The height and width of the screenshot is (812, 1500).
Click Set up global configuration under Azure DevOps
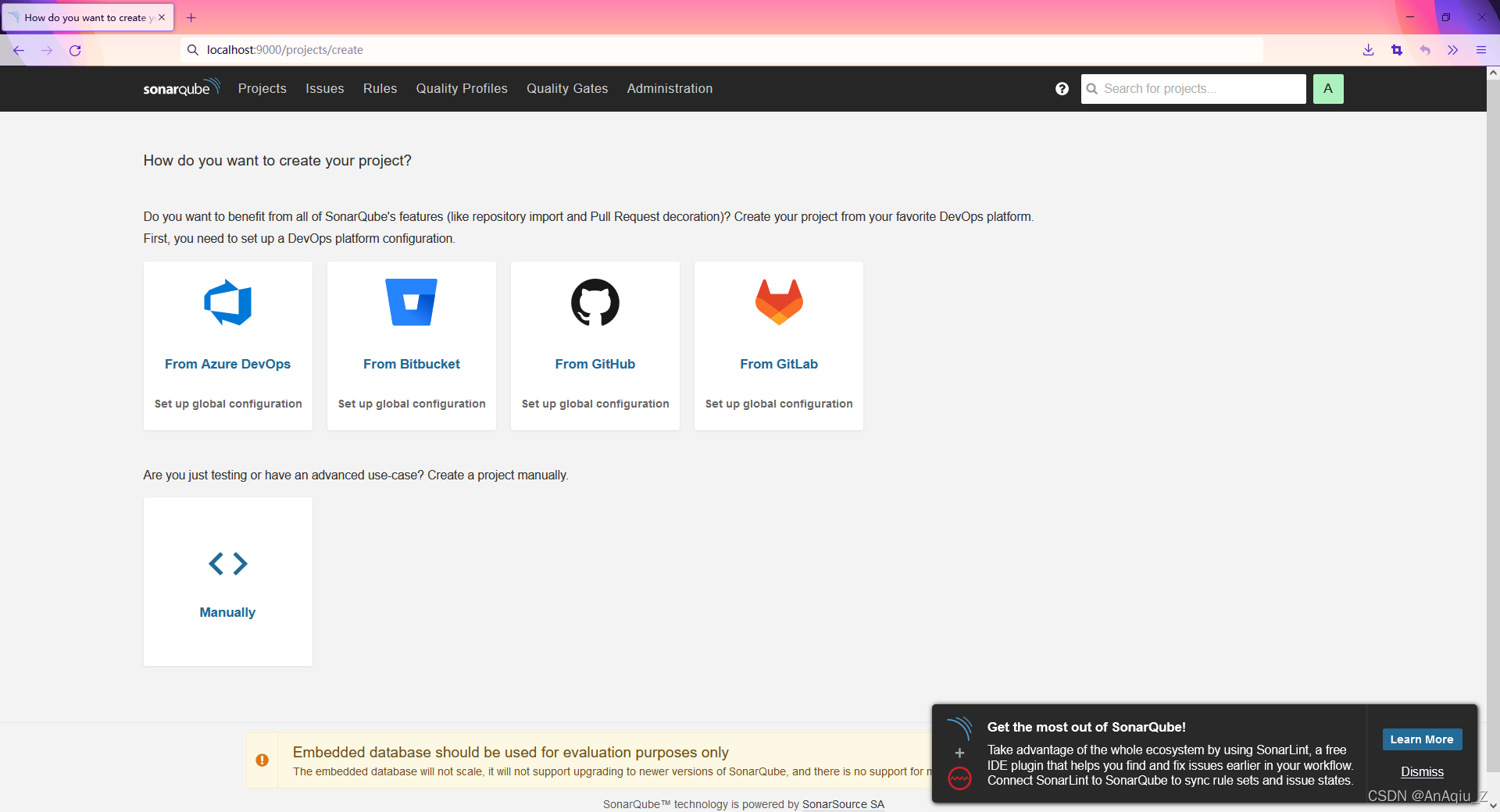point(228,404)
